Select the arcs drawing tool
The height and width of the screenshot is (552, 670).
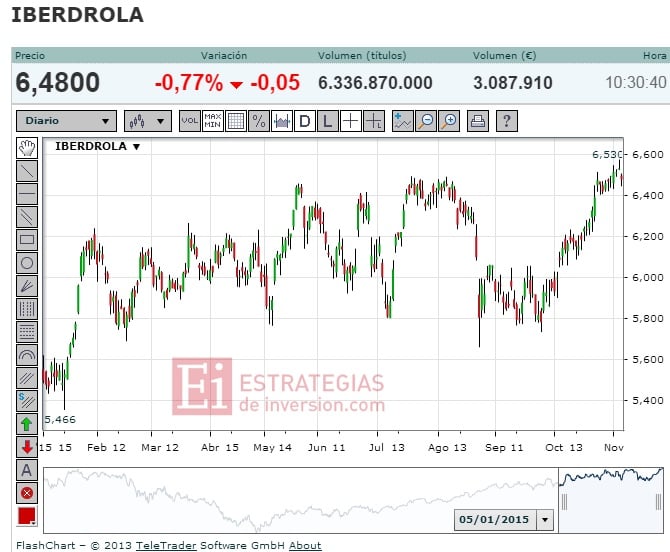27,355
